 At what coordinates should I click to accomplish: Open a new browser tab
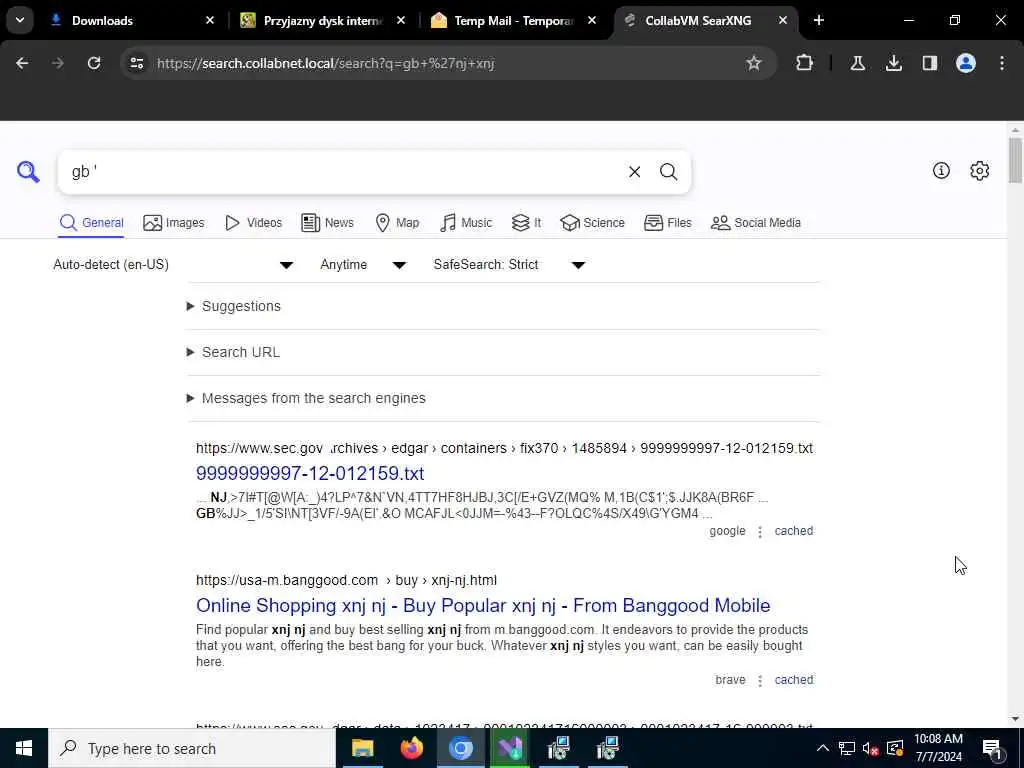click(818, 21)
